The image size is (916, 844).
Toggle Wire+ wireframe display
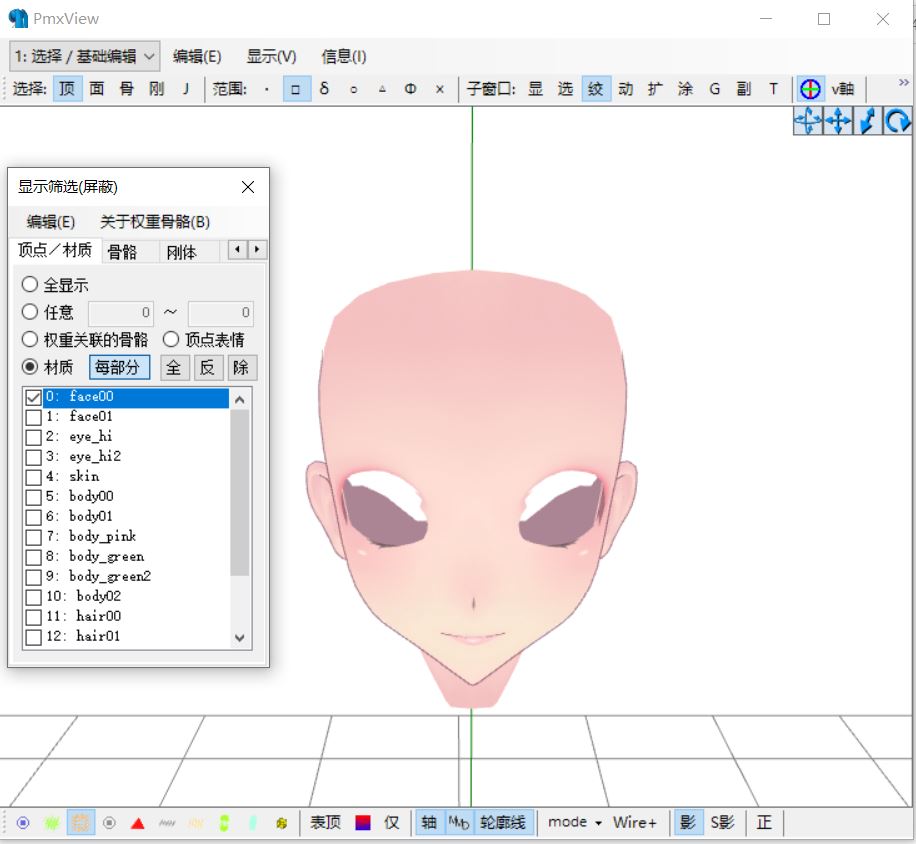click(635, 822)
